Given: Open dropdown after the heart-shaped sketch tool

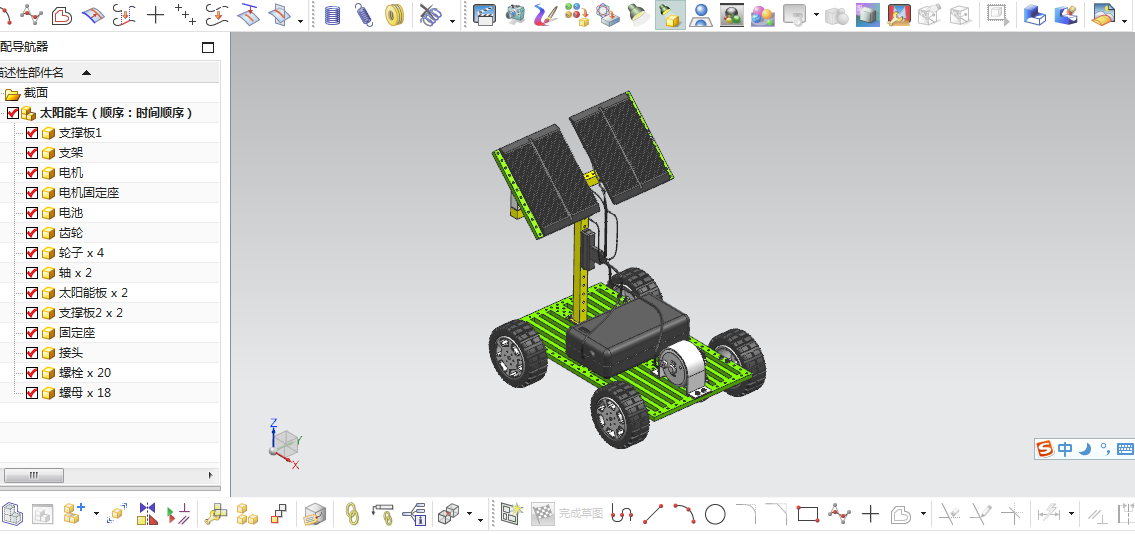Looking at the screenshot, I should [923, 515].
